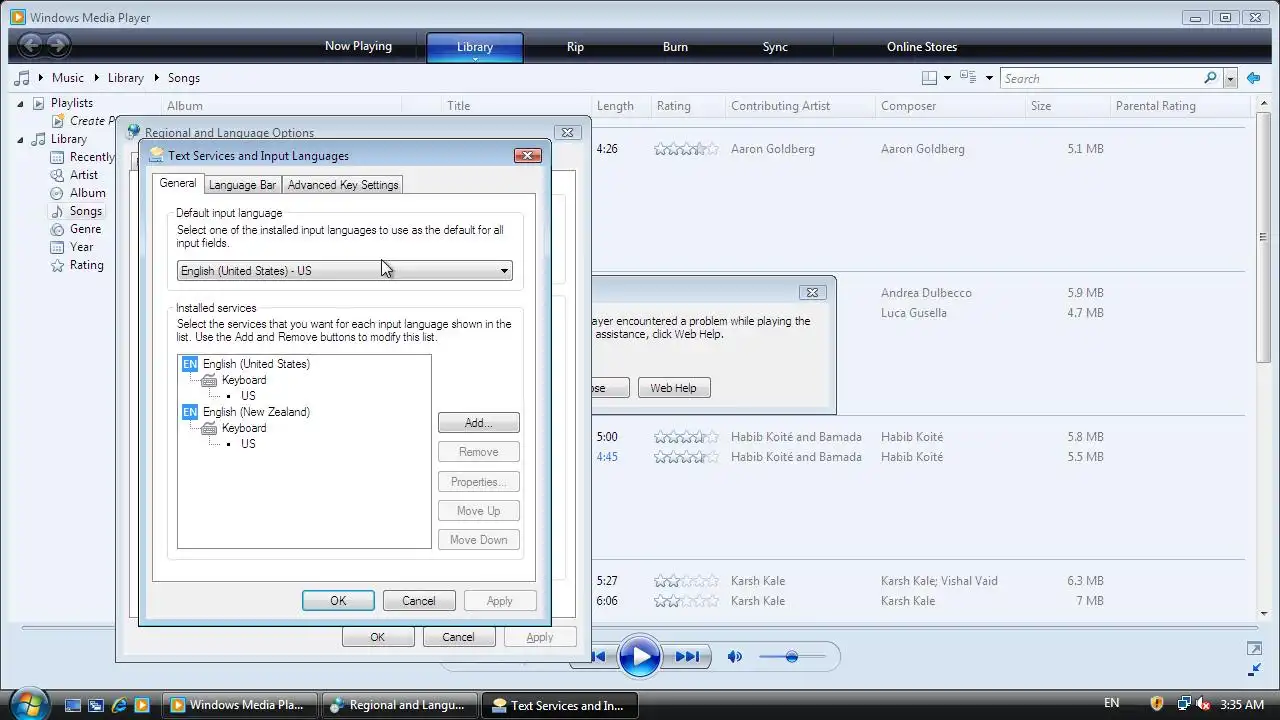Open the Burn tab
Image resolution: width=1280 pixels, height=720 pixels.
(x=675, y=47)
